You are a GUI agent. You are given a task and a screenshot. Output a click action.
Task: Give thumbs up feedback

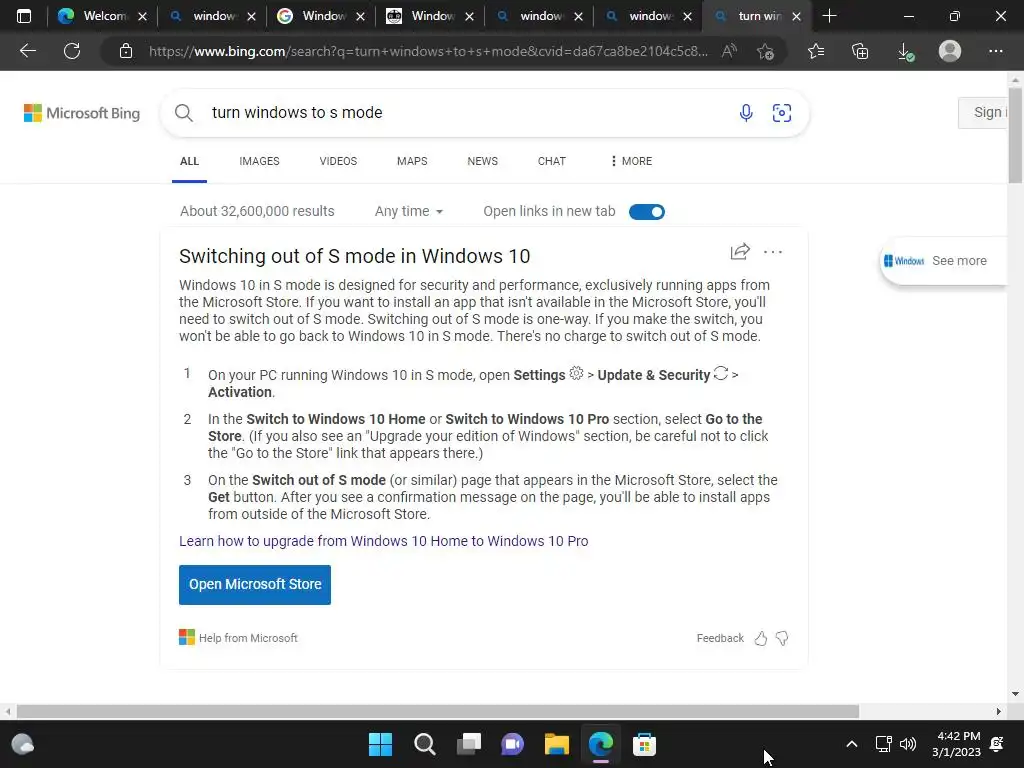[761, 638]
